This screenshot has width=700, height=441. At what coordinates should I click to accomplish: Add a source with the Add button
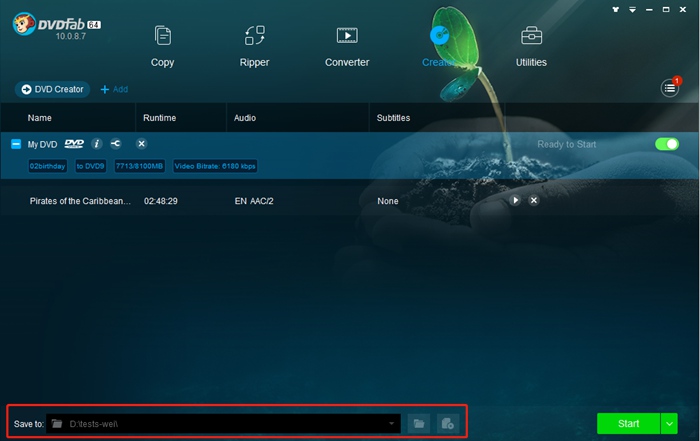click(x=114, y=89)
